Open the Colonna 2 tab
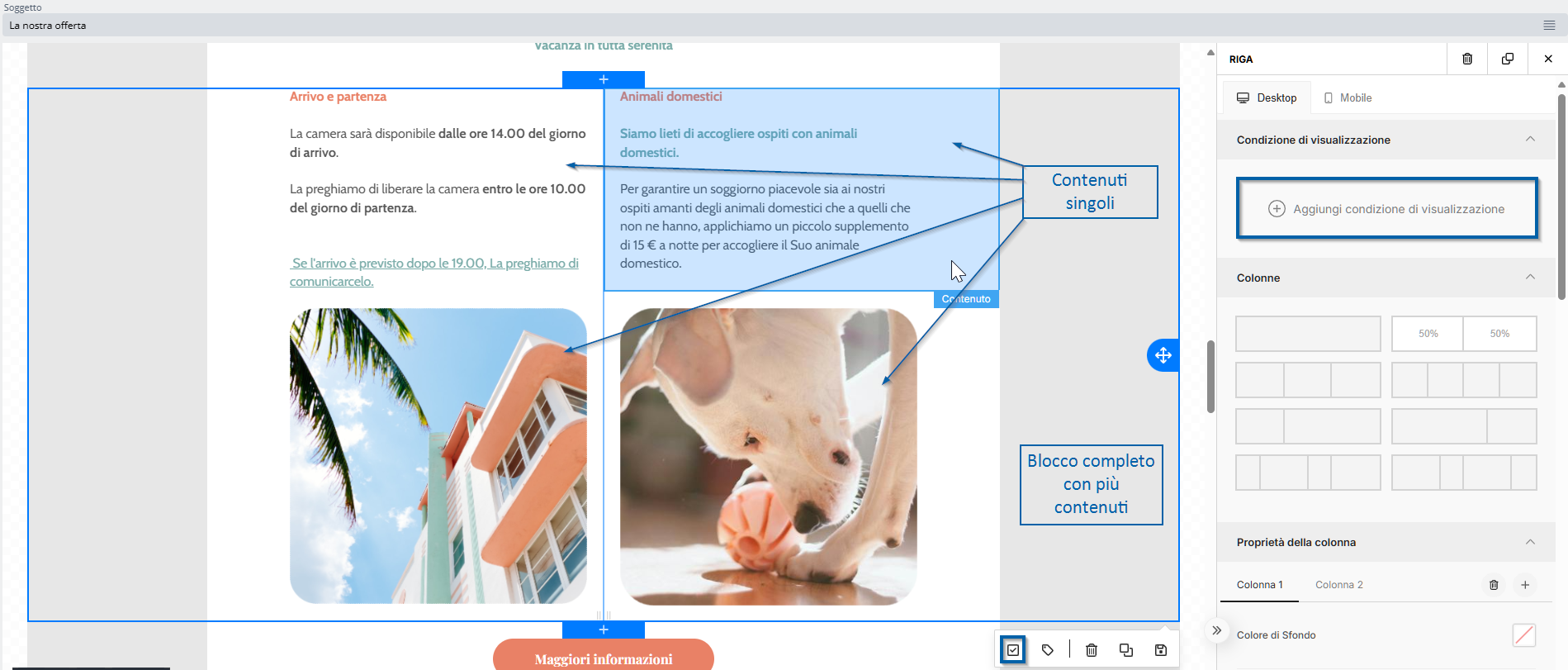Image resolution: width=1568 pixels, height=670 pixels. [1338, 585]
